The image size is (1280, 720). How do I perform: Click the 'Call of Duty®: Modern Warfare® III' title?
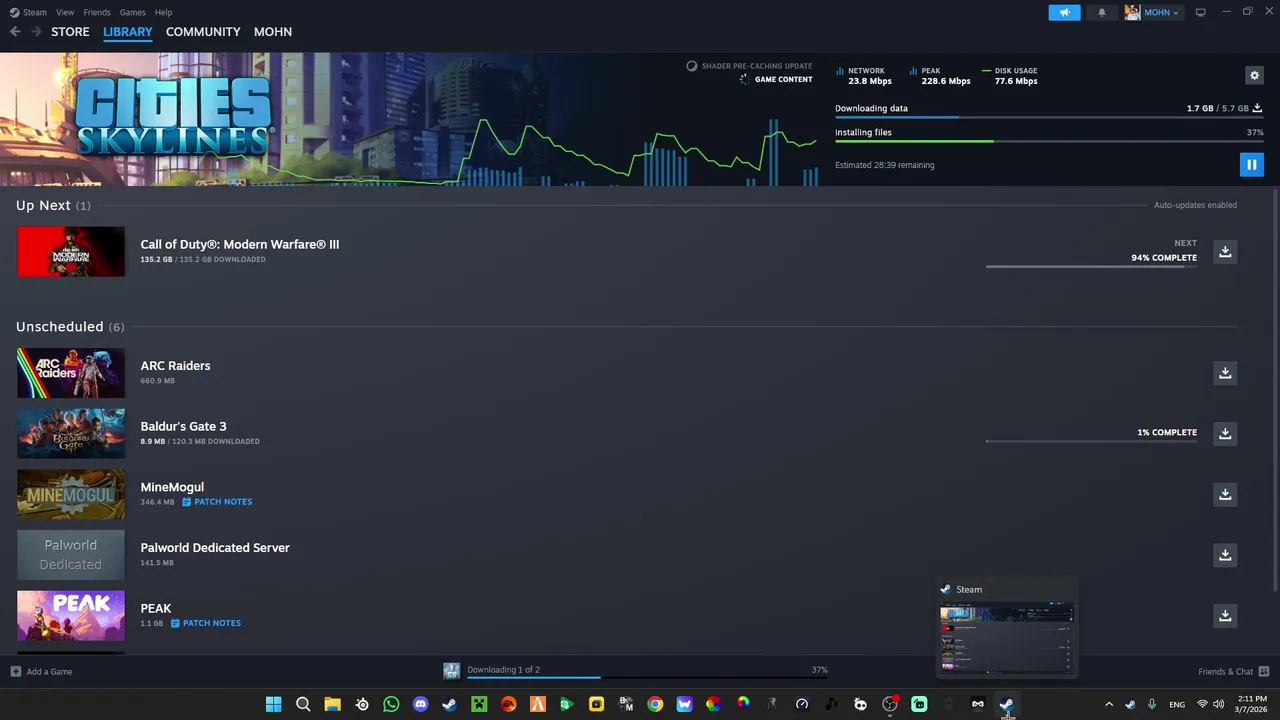tap(240, 244)
